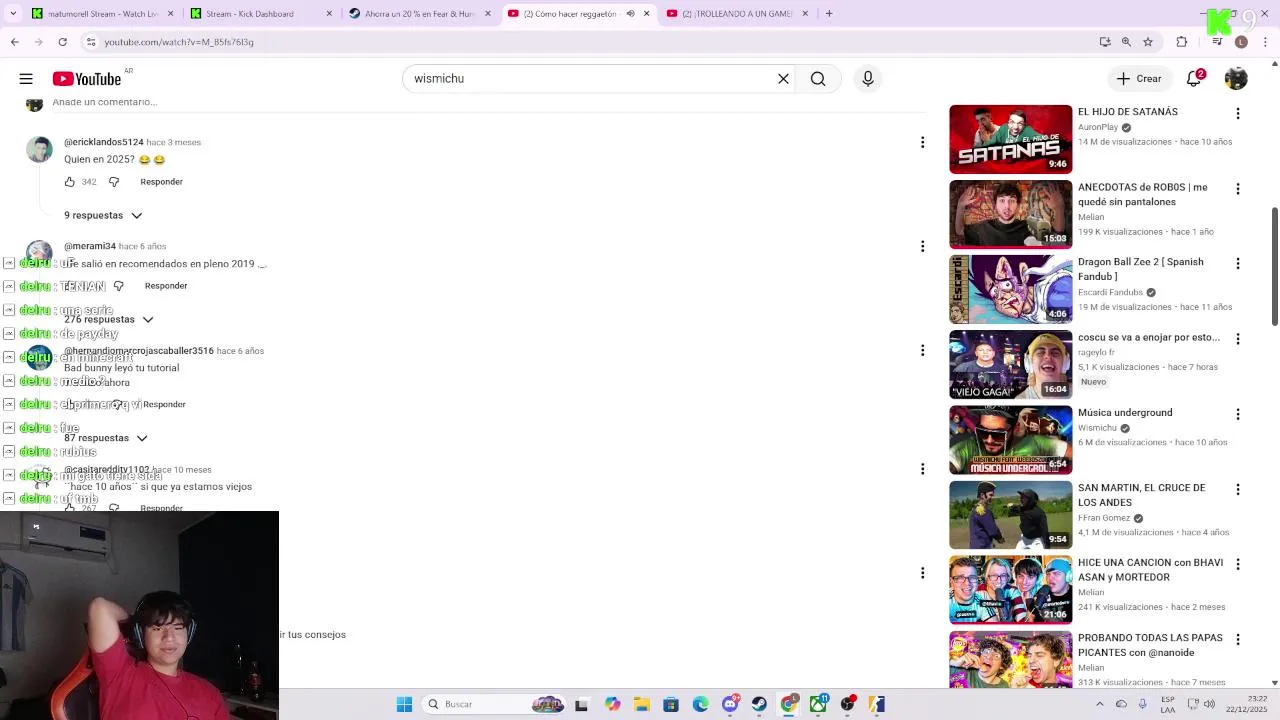1280x720 pixels.
Task: Click the magnifier search button
Action: [818, 79]
